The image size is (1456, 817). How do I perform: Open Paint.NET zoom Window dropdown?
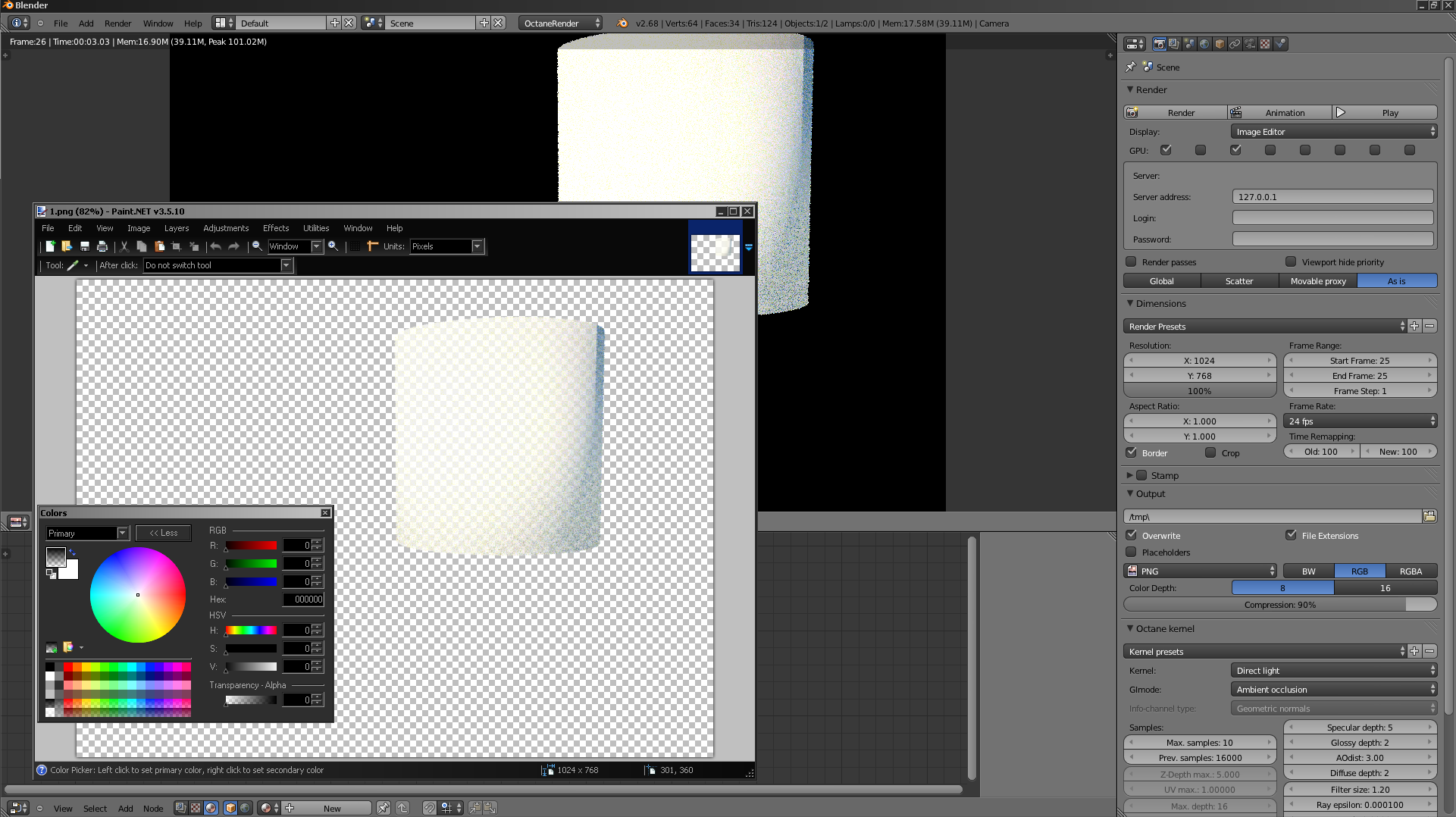296,246
